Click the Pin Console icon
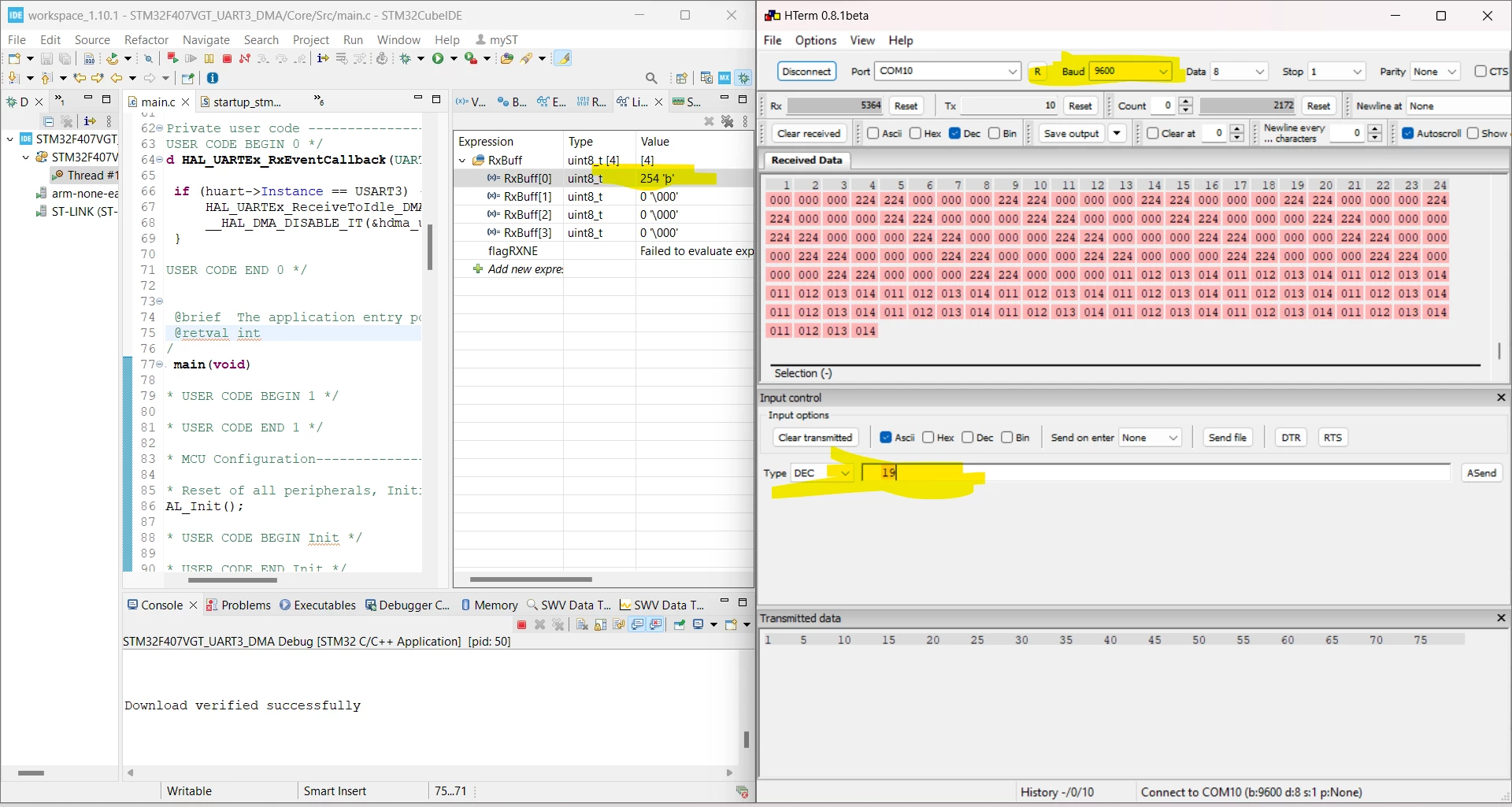1512x807 pixels. click(679, 624)
